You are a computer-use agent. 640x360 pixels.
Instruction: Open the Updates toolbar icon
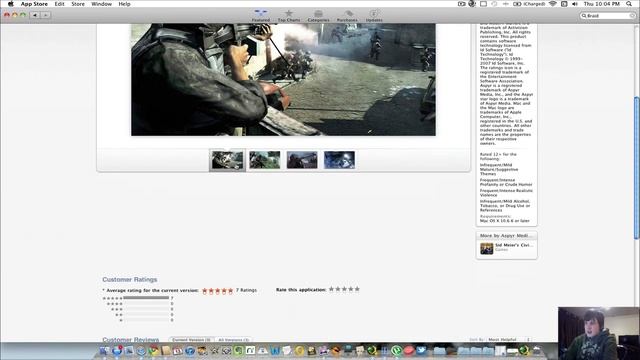(x=374, y=16)
